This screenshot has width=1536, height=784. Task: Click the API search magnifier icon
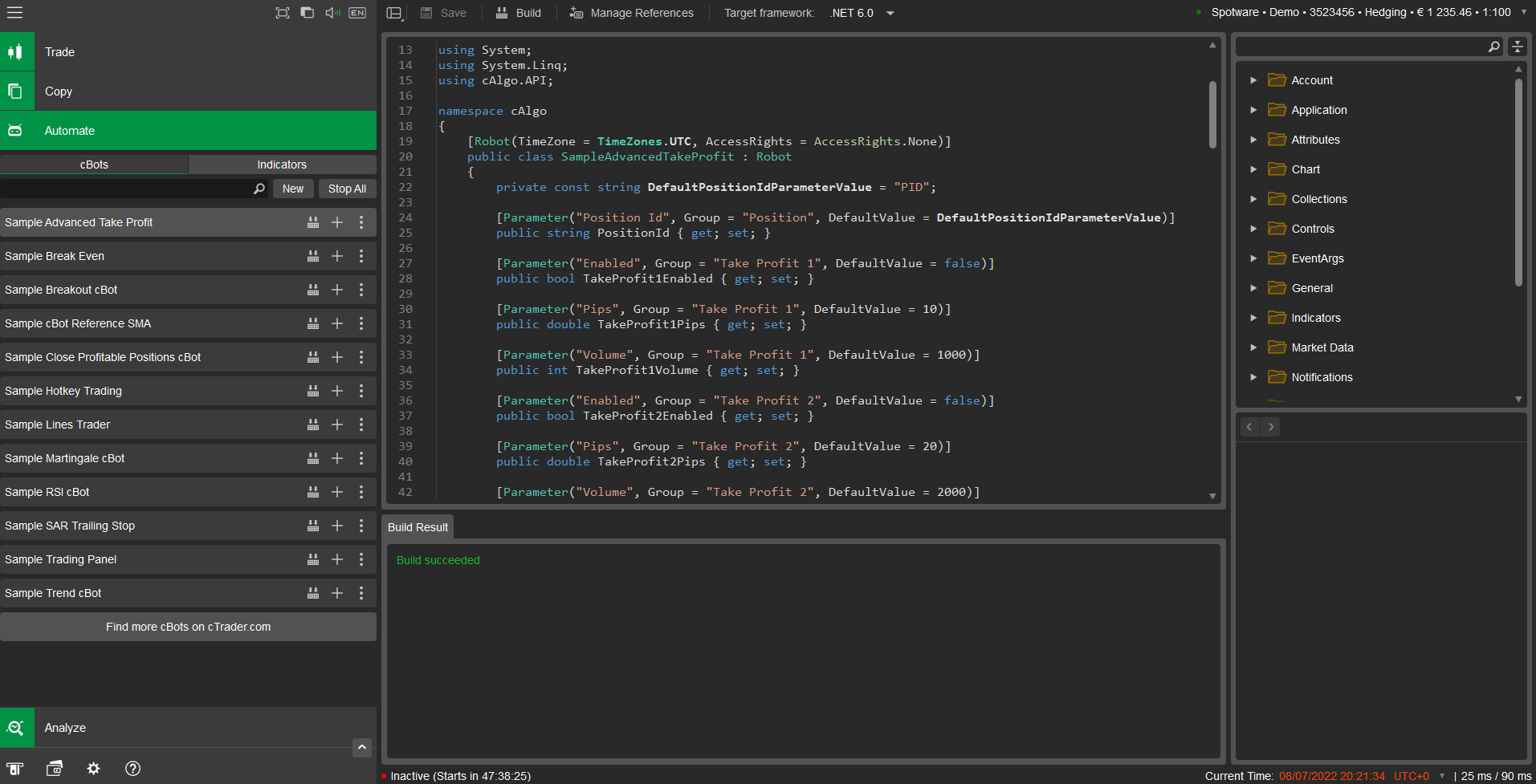coord(1493,47)
